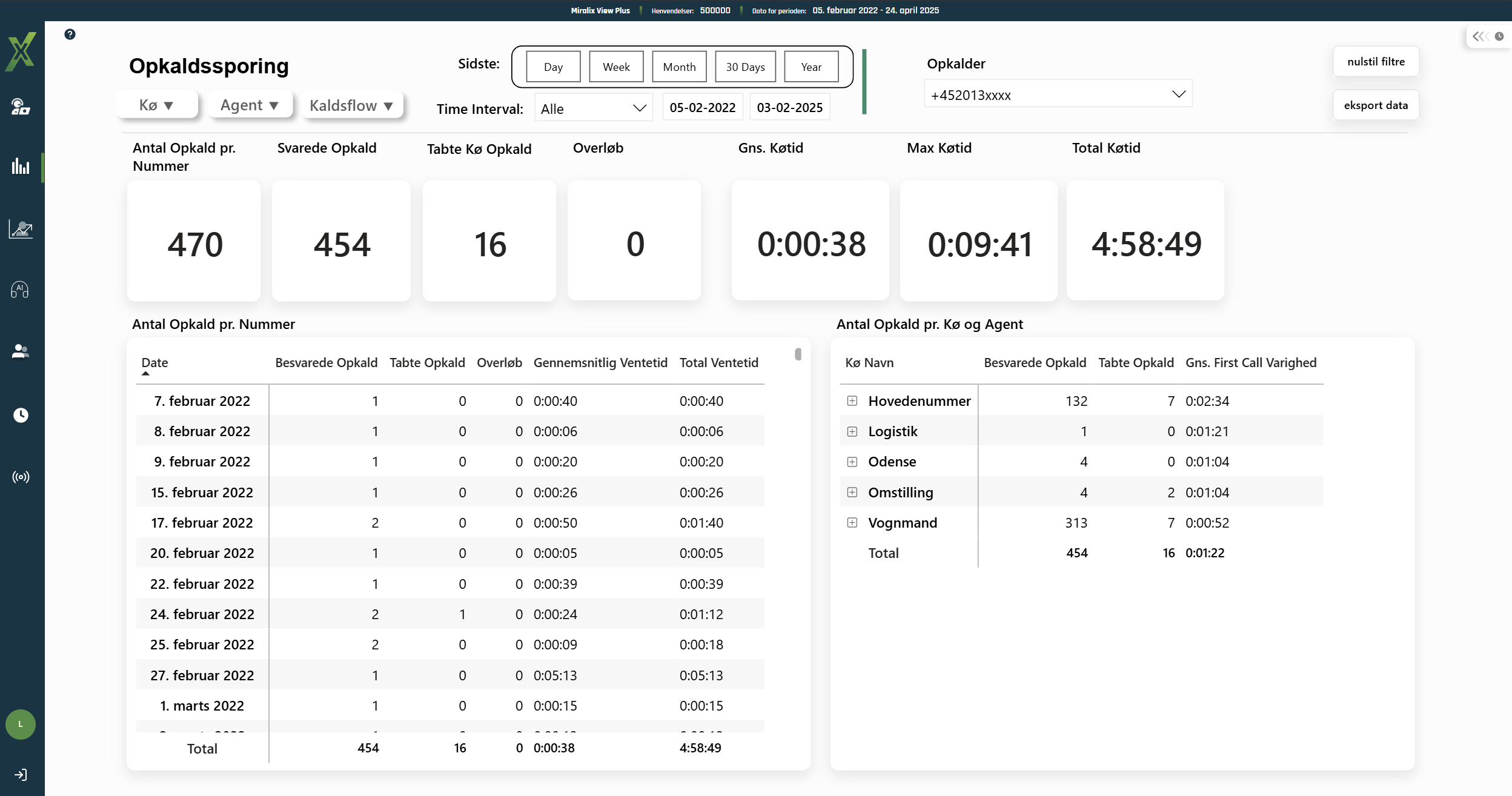
Task: Click the table vertical scrollbar handle
Action: [x=798, y=354]
